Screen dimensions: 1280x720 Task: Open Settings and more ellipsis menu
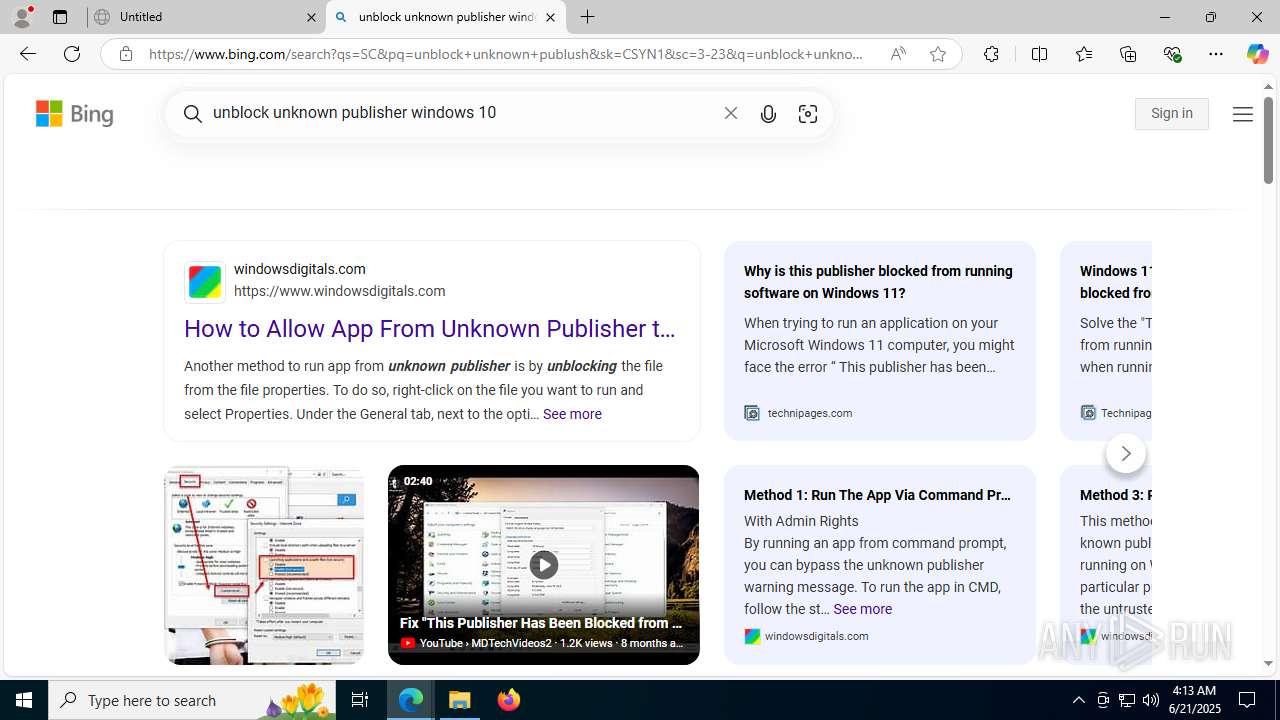click(1215, 54)
